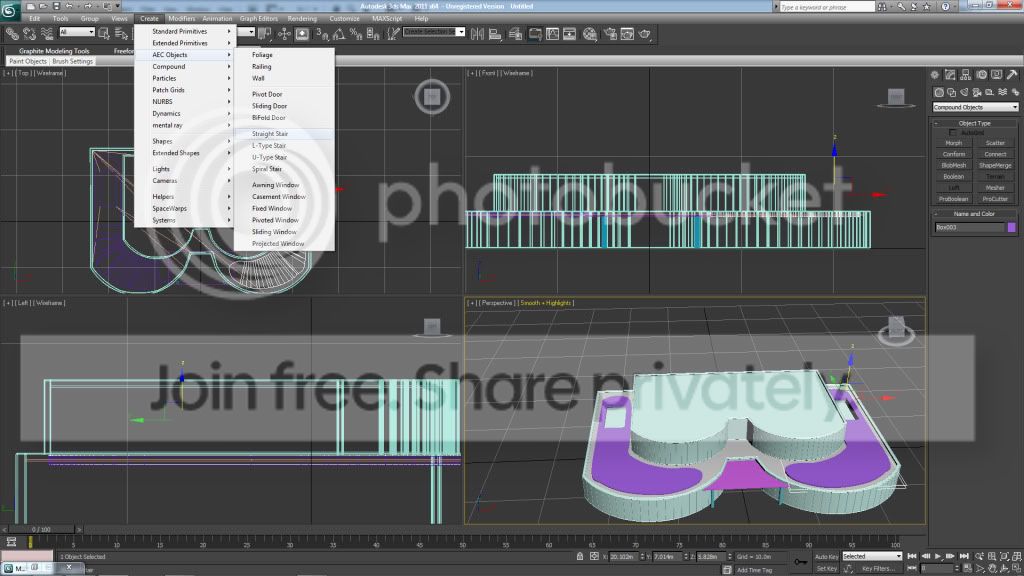Switch to the Display command panel tab

(997, 75)
